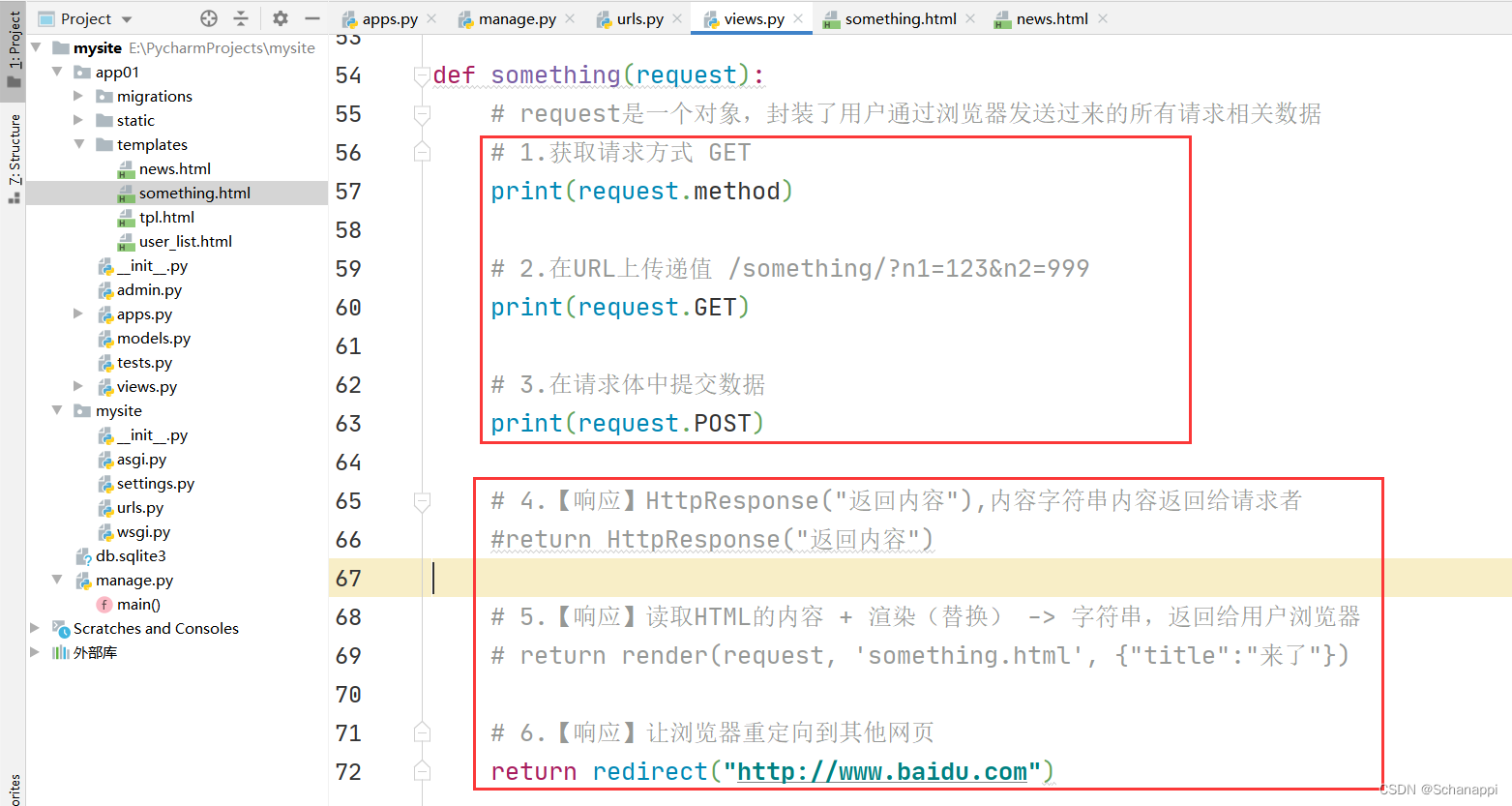Expand the static folder arrow

[x=78, y=120]
